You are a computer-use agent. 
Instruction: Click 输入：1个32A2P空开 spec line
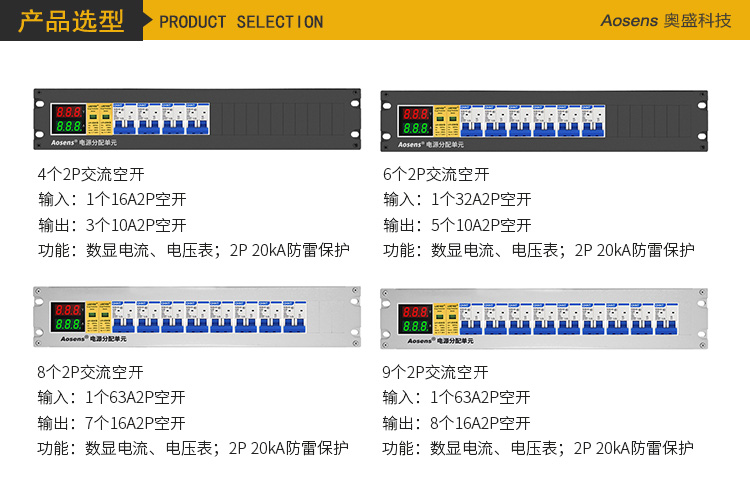point(457,199)
